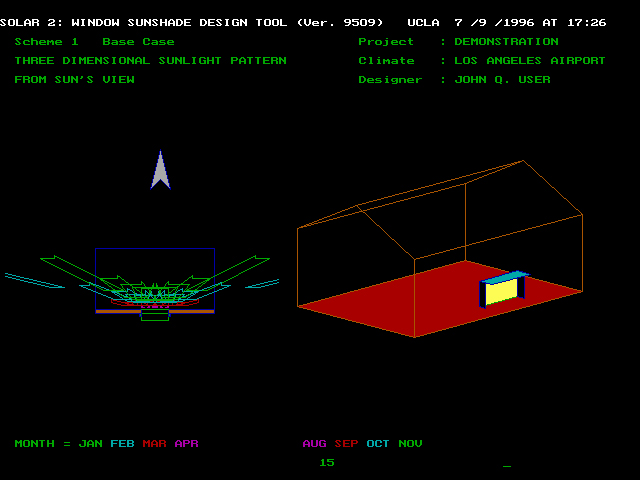Image resolution: width=640 pixels, height=480 pixels.
Task: Click the 'UCLA' text in header
Action: 423,22
